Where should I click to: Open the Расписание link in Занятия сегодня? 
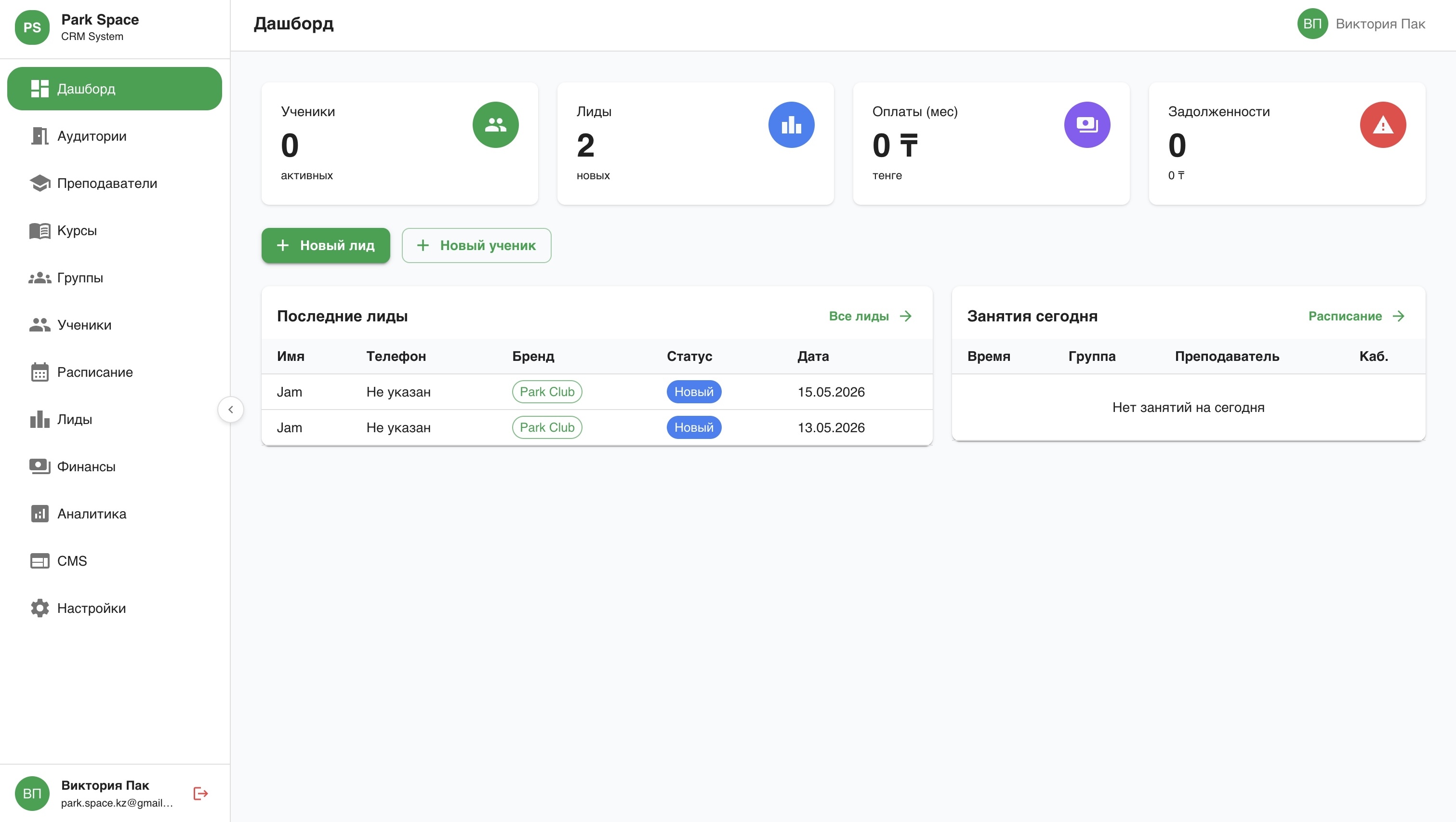[1345, 316]
